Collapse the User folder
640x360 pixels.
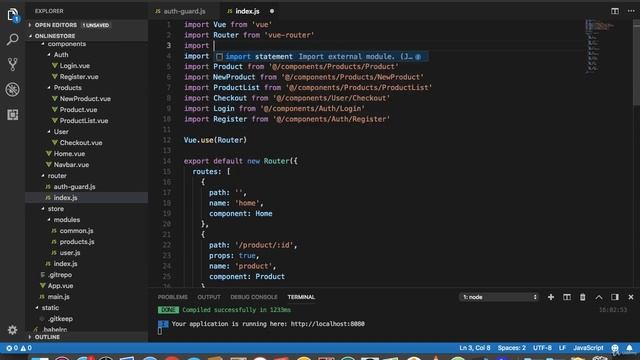pos(61,132)
